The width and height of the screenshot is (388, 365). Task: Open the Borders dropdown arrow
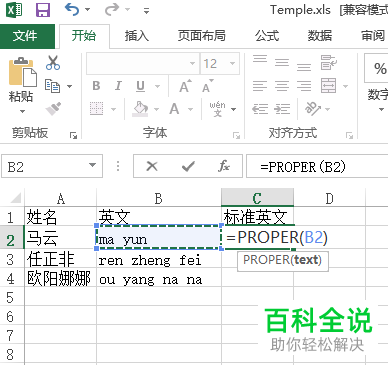click(x=113, y=109)
